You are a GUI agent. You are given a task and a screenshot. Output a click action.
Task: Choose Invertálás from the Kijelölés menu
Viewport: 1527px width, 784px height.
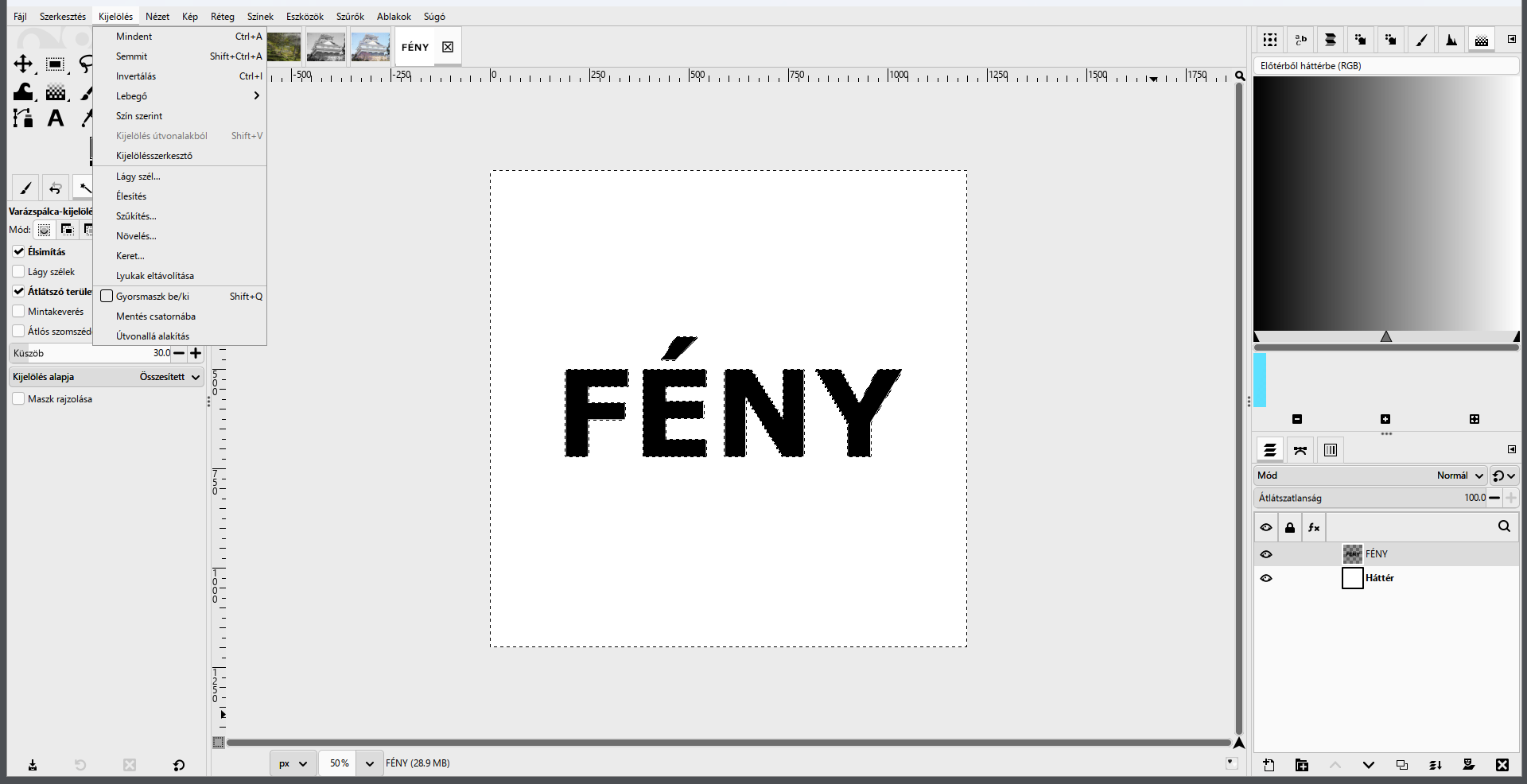pyautogui.click(x=180, y=76)
